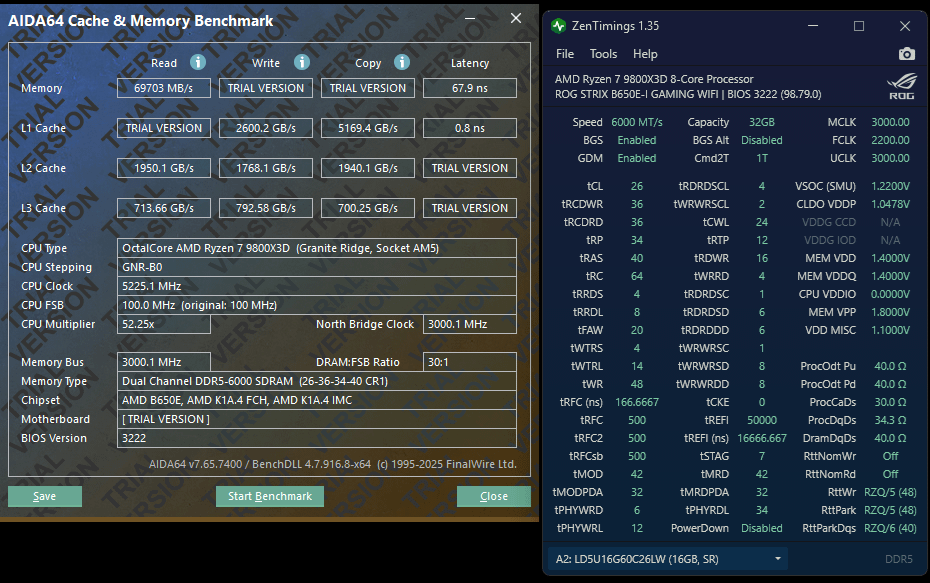Click the tRFC (ns) 166.6667 value
Image resolution: width=930 pixels, height=583 pixels.
[637, 402]
